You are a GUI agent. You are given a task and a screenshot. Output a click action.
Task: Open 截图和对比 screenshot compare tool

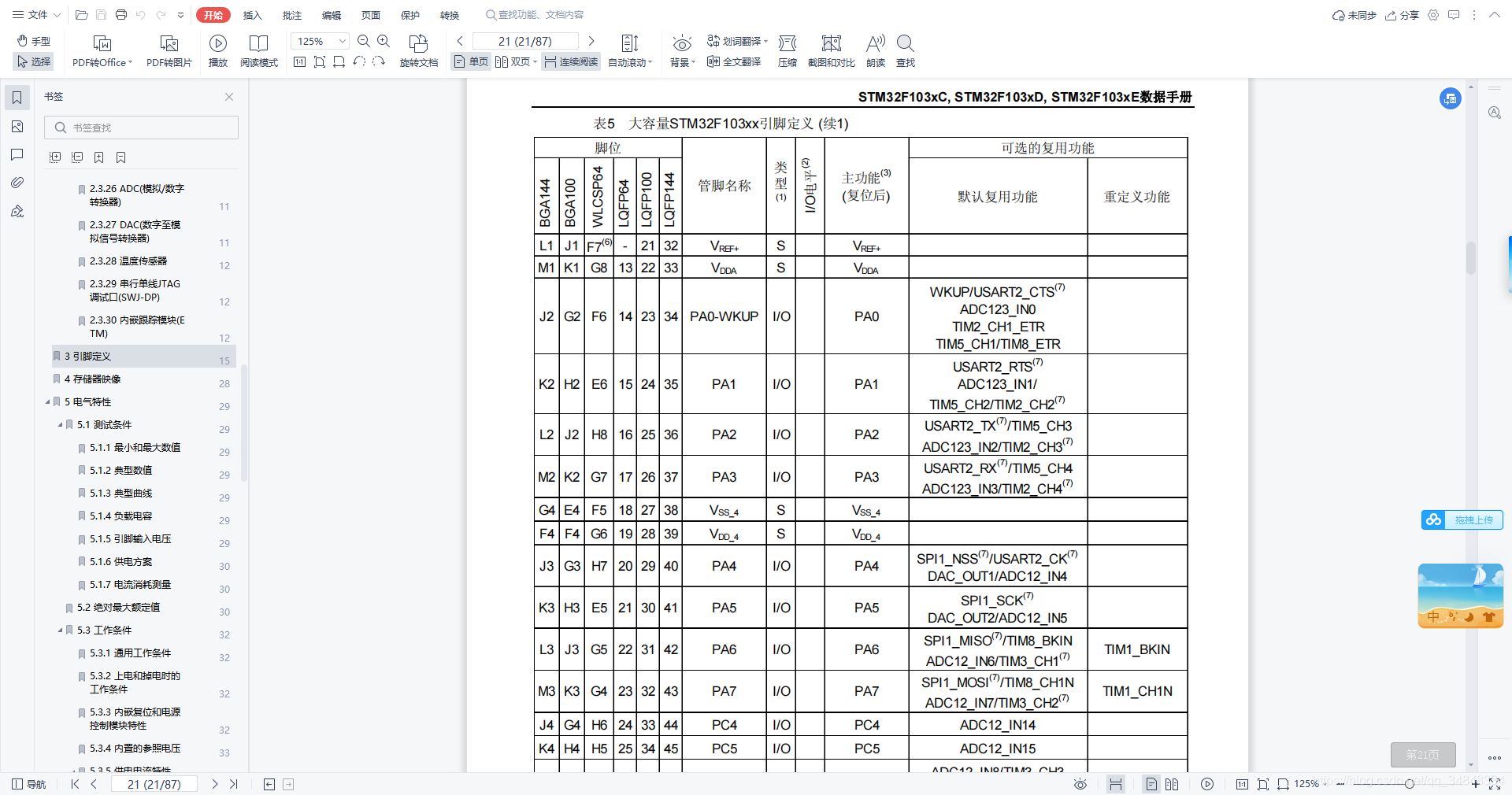[x=832, y=51]
